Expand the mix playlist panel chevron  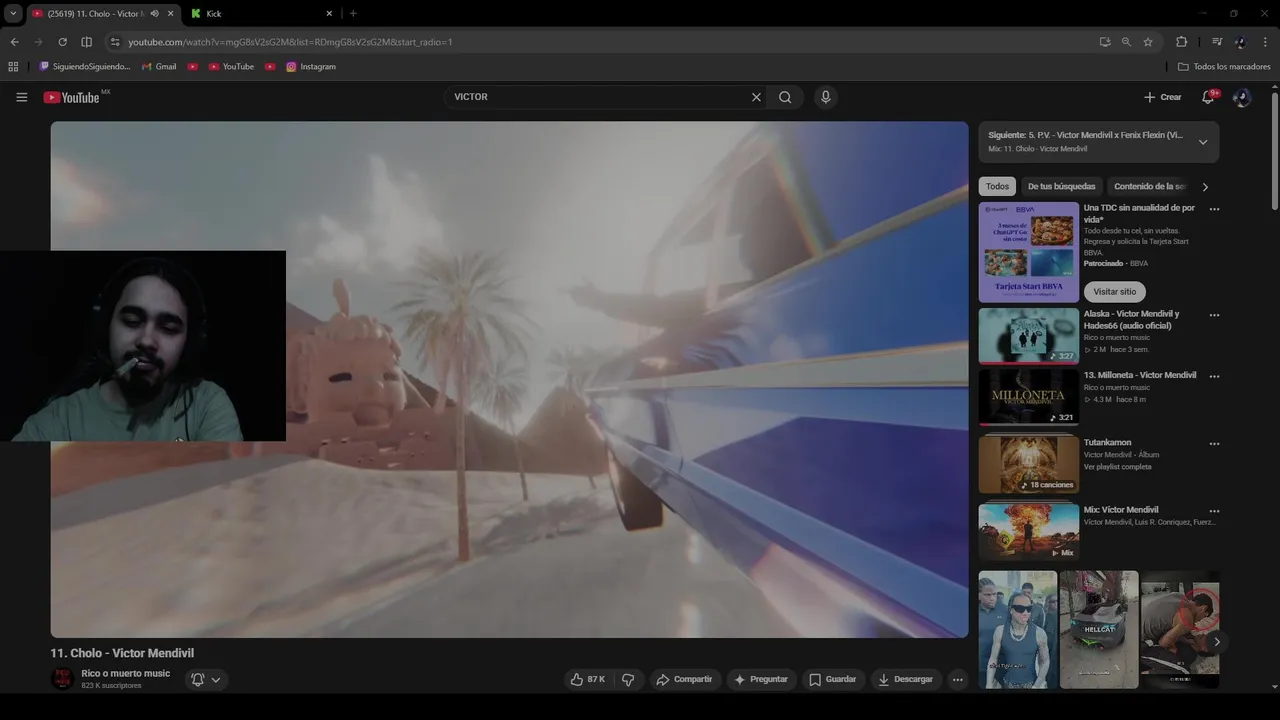(x=1203, y=142)
